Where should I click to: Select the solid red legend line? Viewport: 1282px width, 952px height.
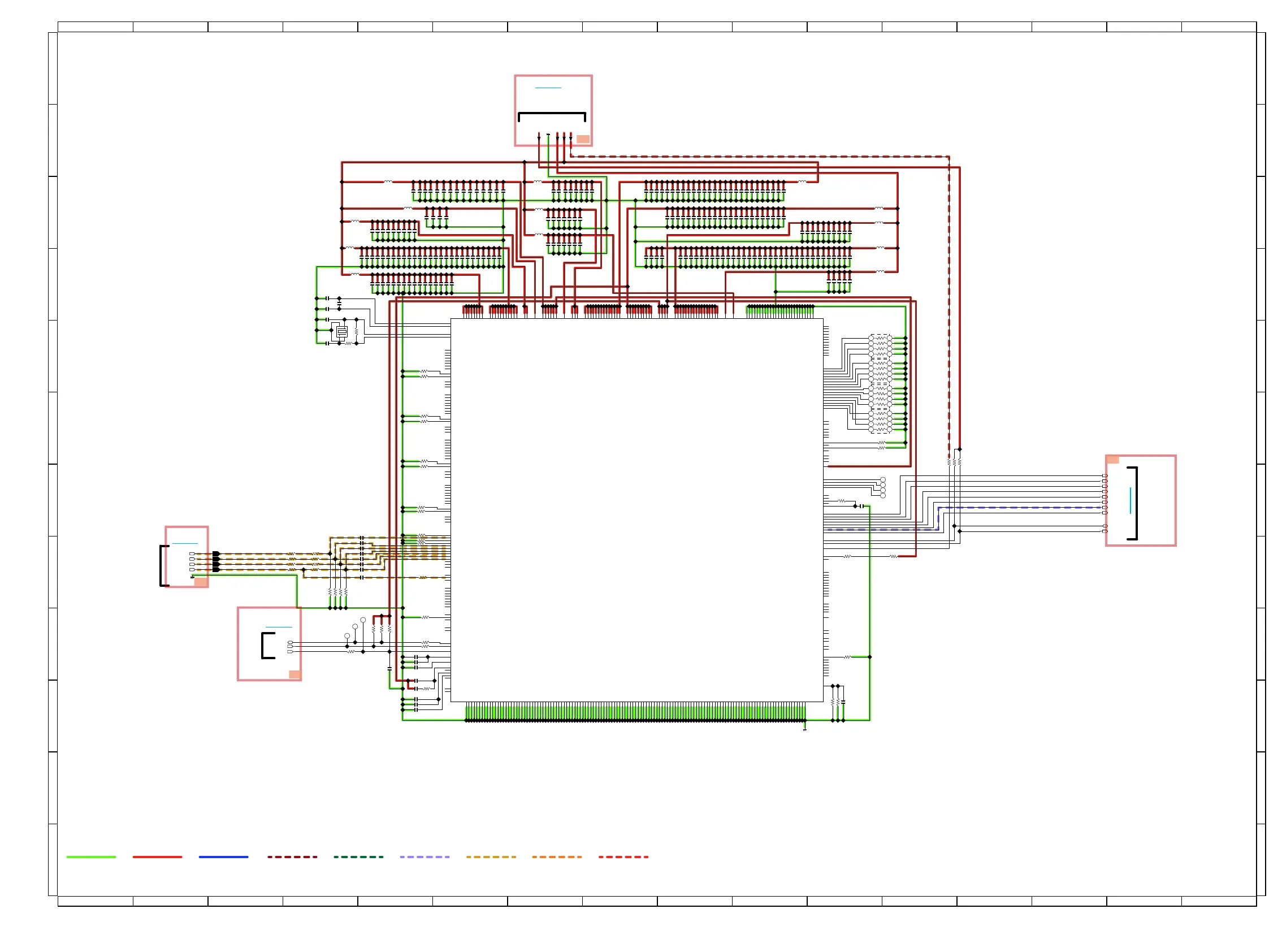157,857
